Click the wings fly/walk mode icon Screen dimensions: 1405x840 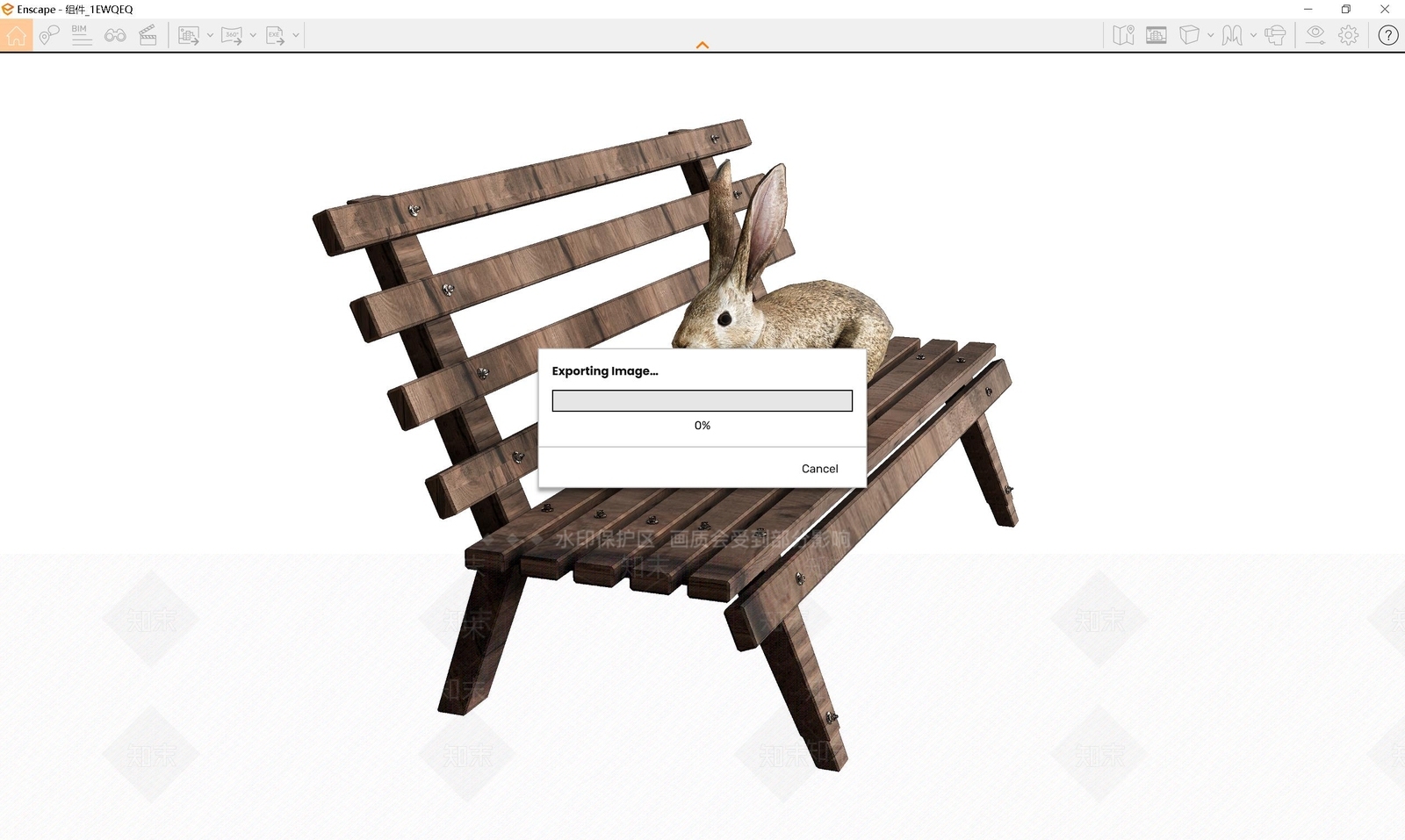point(1232,35)
